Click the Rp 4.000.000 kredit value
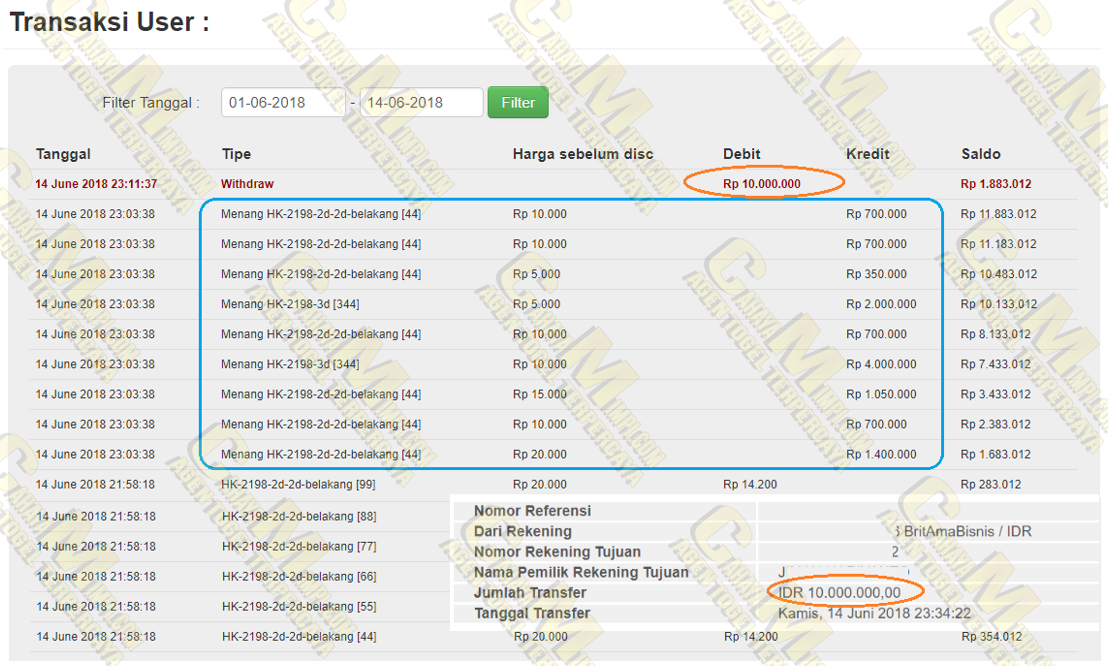 coord(881,364)
